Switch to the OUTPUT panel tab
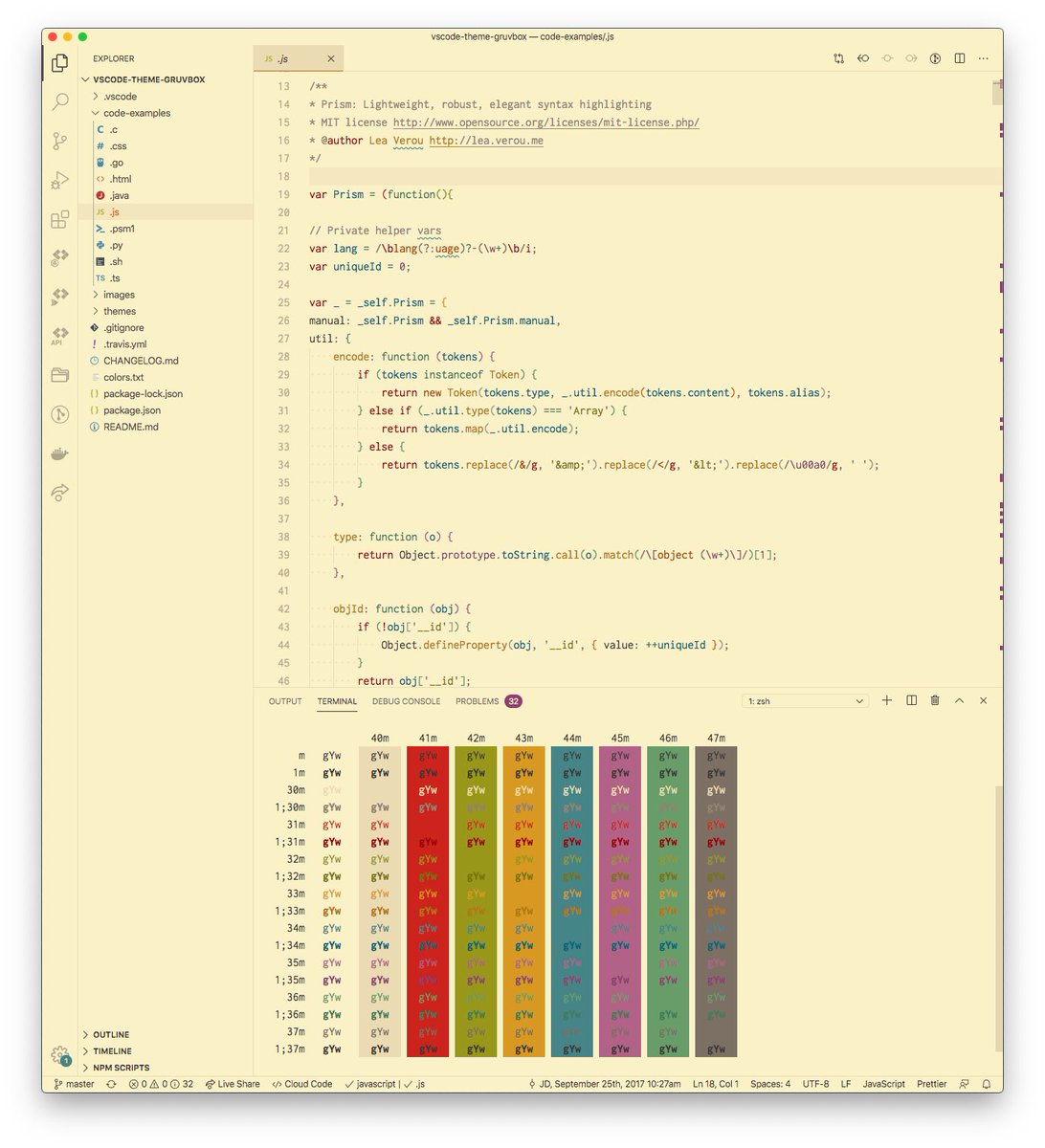Screen dimensions: 1045x1148 point(285,701)
